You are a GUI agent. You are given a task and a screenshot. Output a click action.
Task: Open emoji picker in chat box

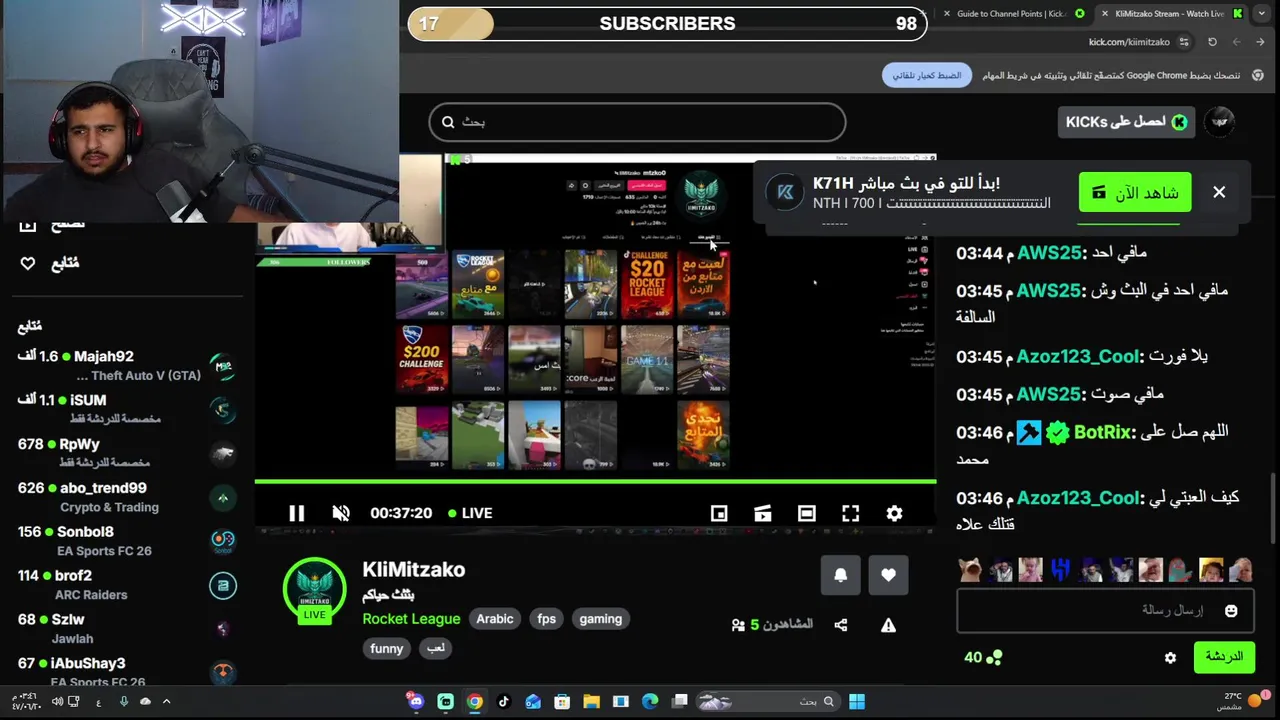pyautogui.click(x=1231, y=610)
